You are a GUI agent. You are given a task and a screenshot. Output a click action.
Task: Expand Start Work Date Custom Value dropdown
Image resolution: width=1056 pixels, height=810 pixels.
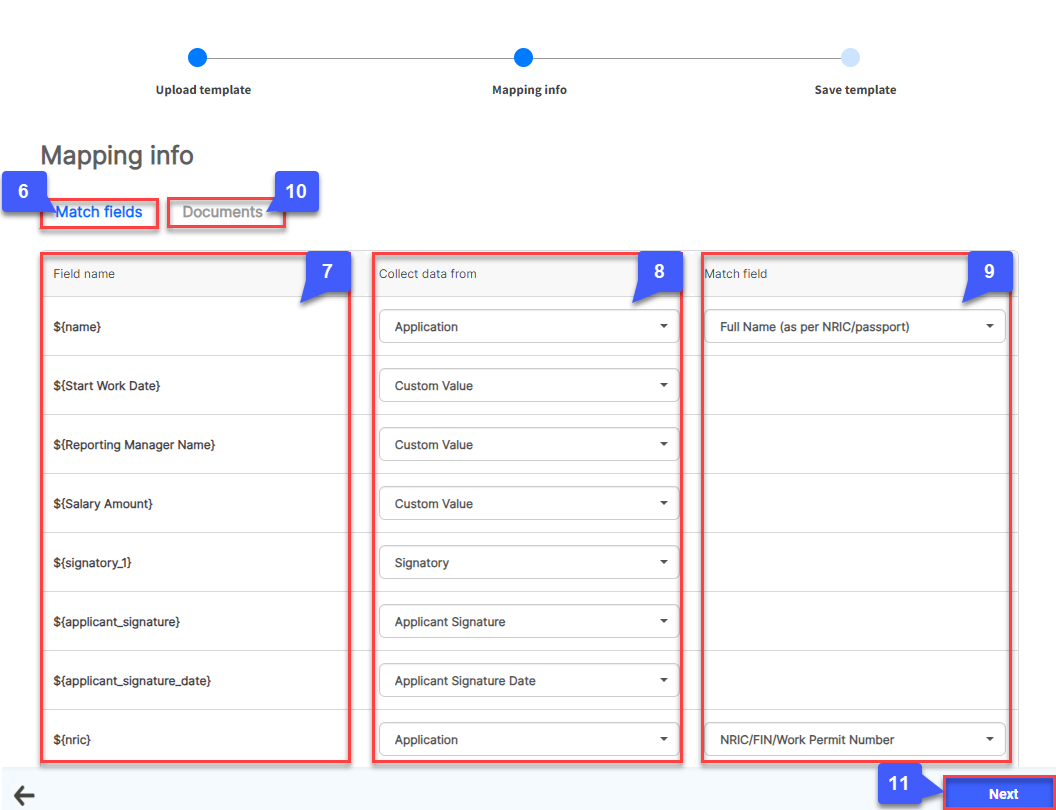point(528,386)
